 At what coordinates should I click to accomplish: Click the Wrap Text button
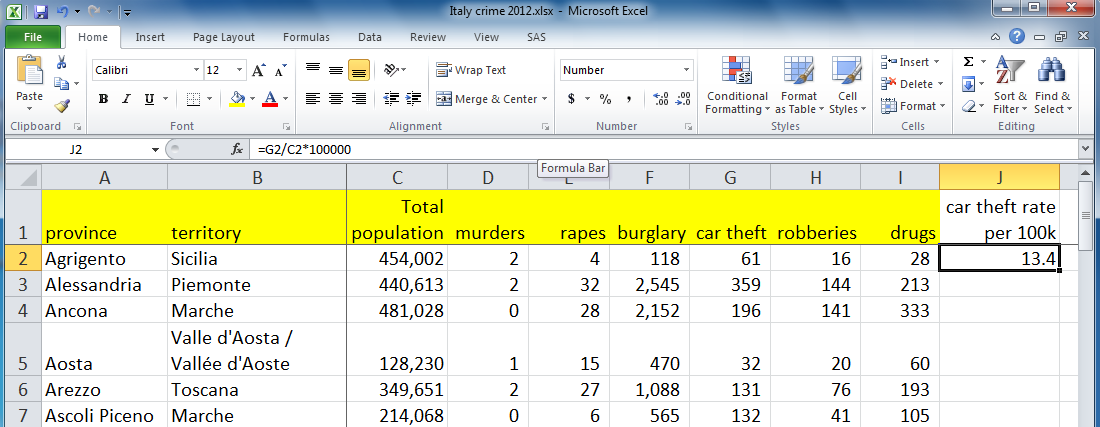(471, 70)
